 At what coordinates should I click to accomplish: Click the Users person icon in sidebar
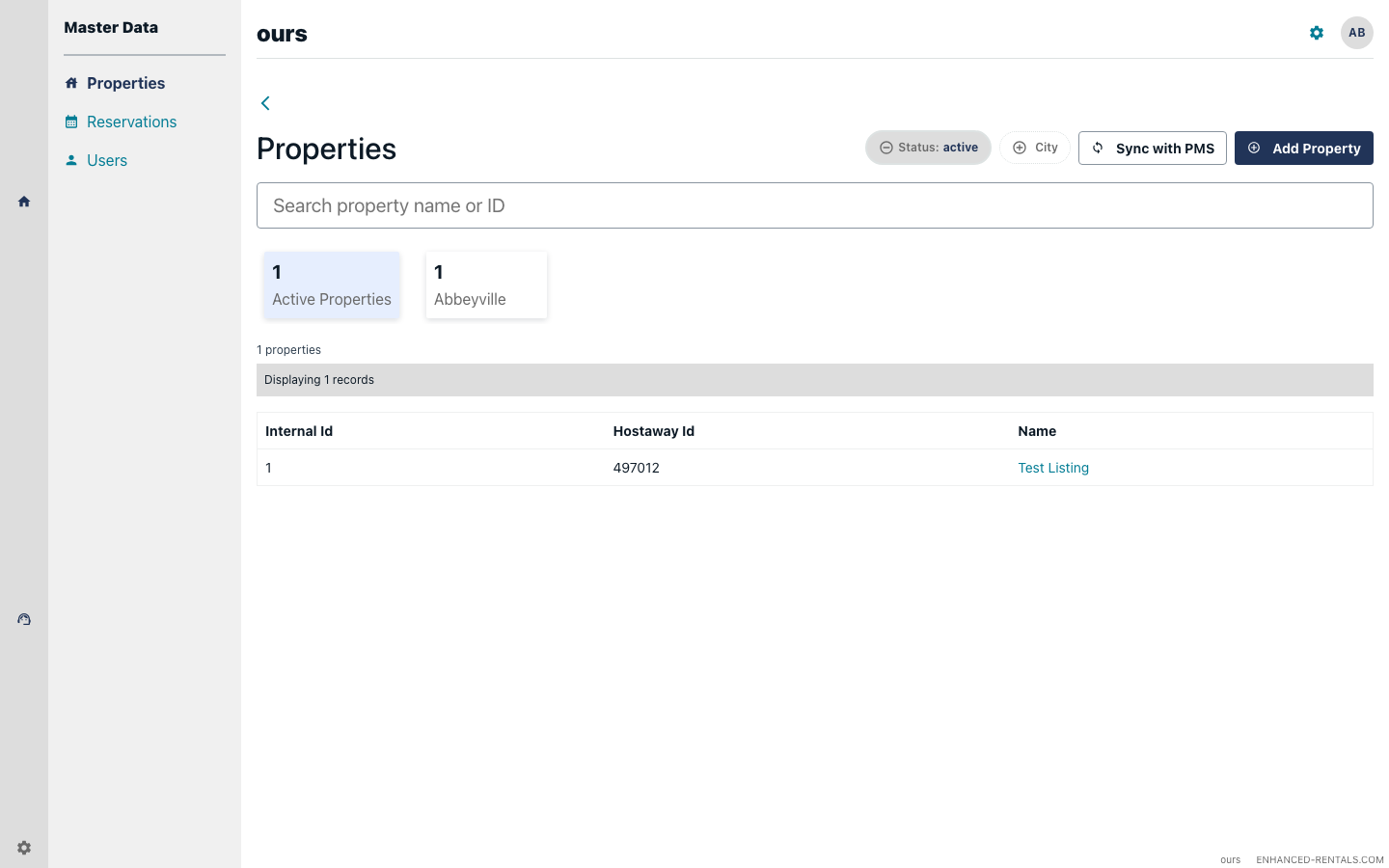pos(71,160)
